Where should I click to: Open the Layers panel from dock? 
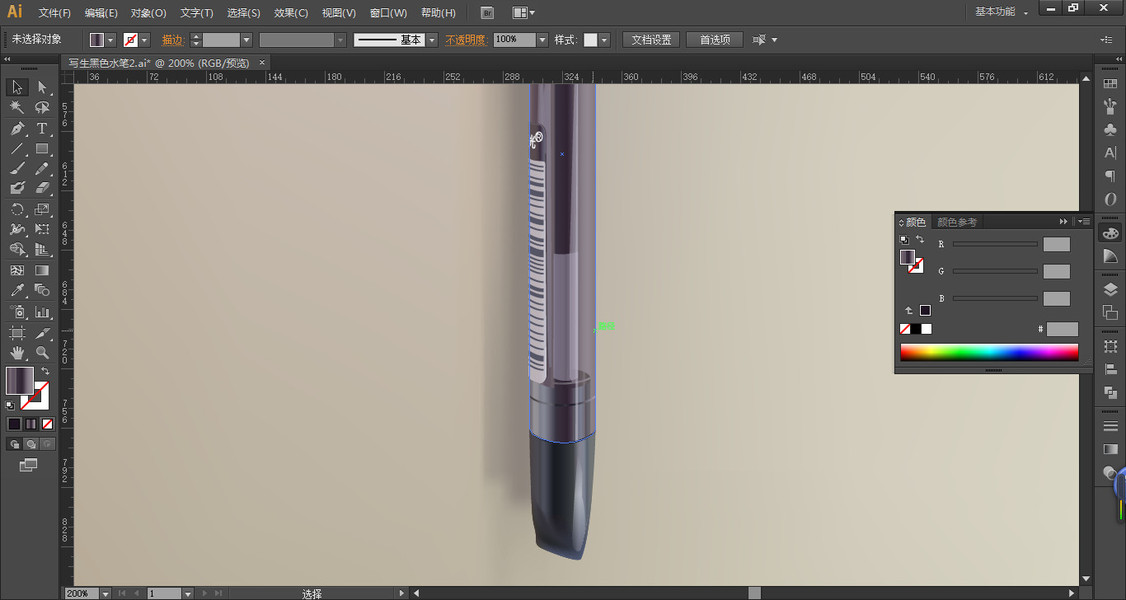click(1110, 289)
